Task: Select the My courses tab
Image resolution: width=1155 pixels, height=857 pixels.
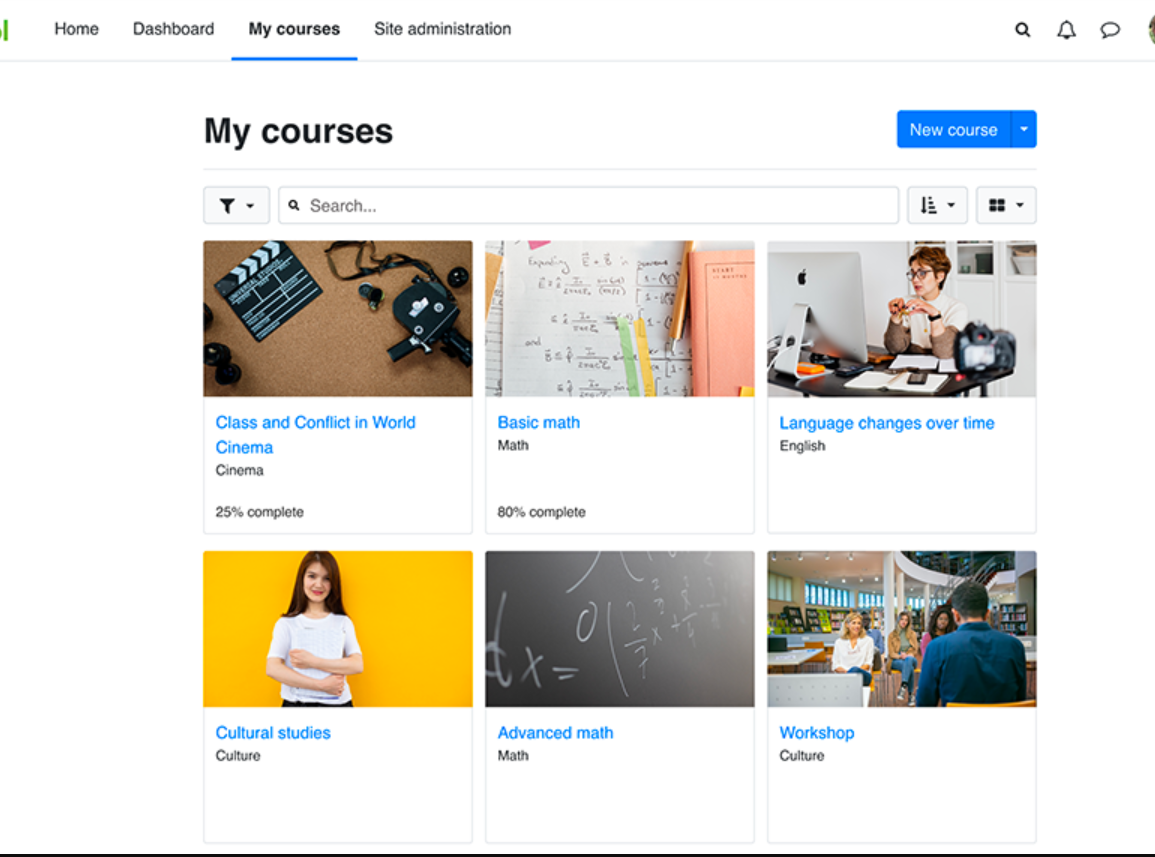Action: click(294, 29)
